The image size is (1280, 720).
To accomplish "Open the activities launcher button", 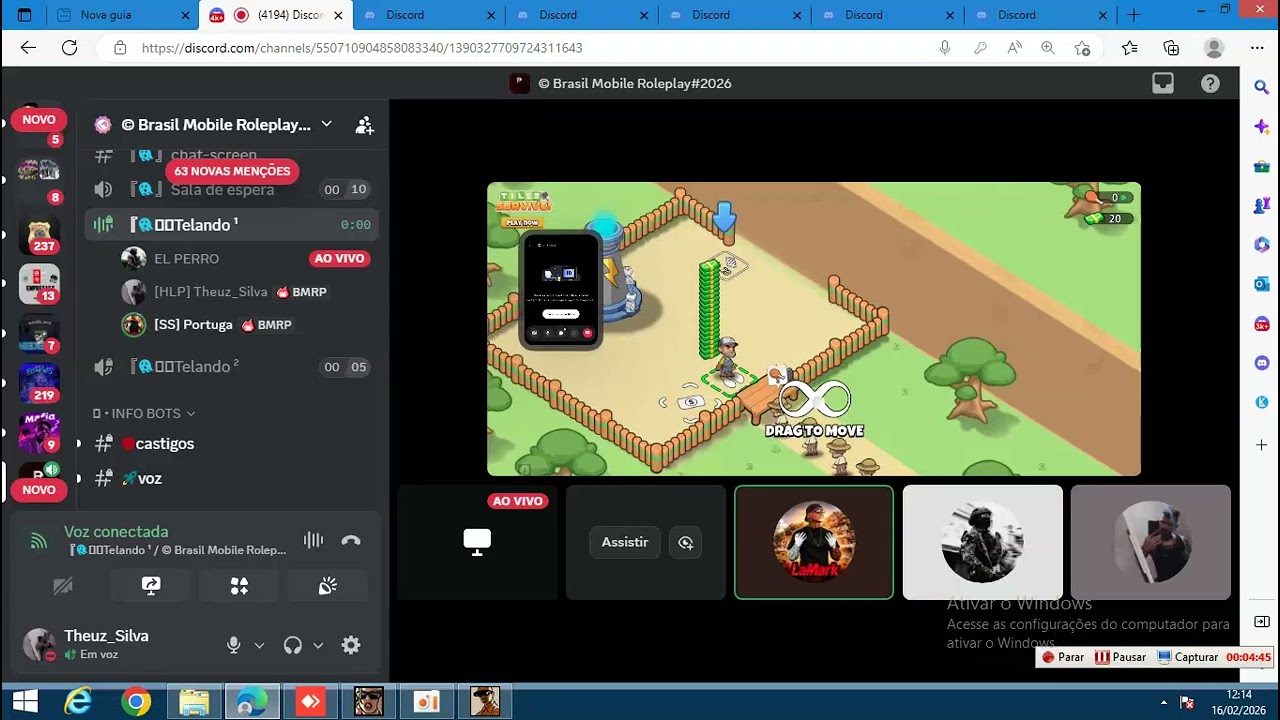I will pyautogui.click(x=239, y=586).
